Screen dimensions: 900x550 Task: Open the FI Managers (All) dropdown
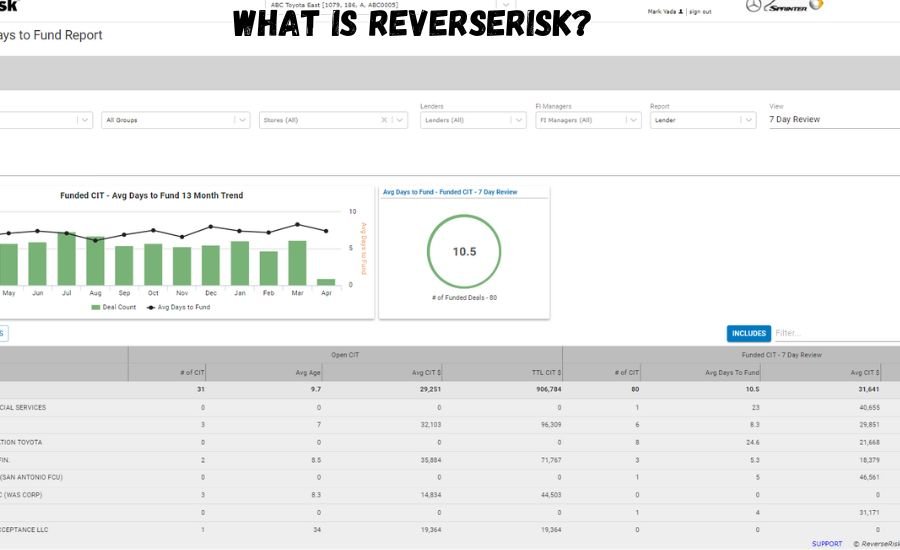[588, 120]
